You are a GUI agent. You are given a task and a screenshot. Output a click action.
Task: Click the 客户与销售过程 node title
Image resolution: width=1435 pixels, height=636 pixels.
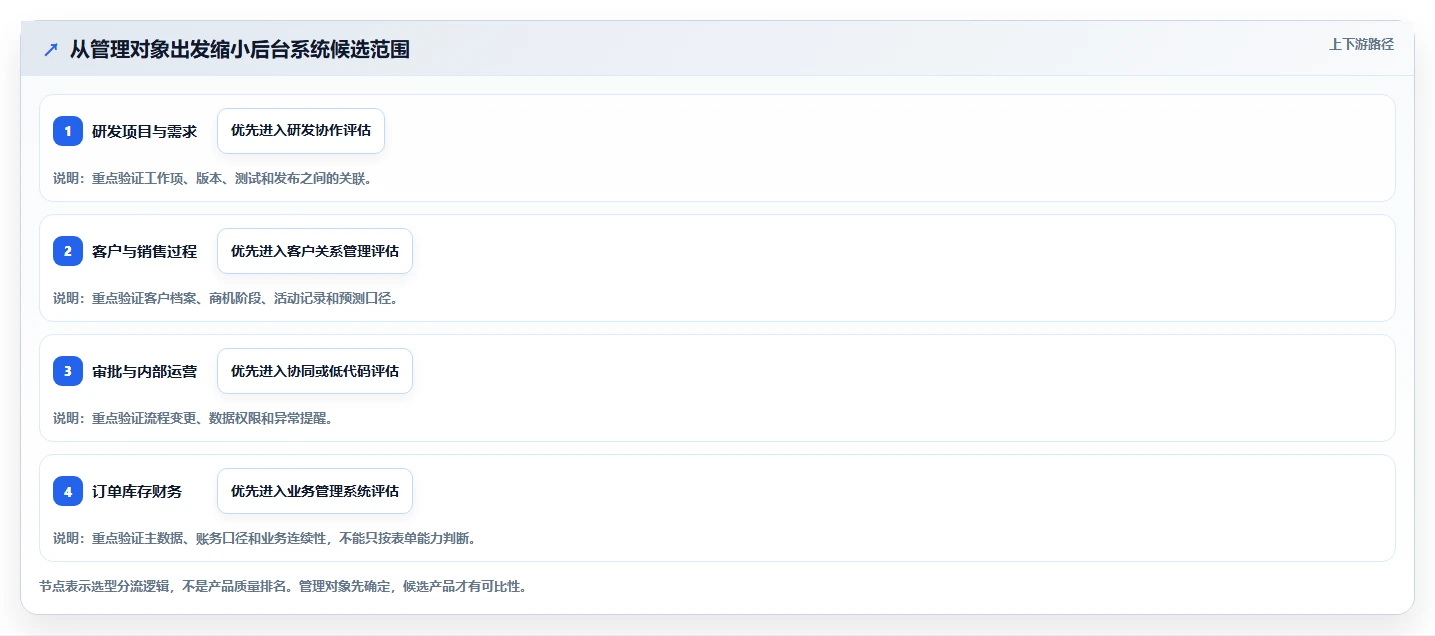(x=145, y=251)
